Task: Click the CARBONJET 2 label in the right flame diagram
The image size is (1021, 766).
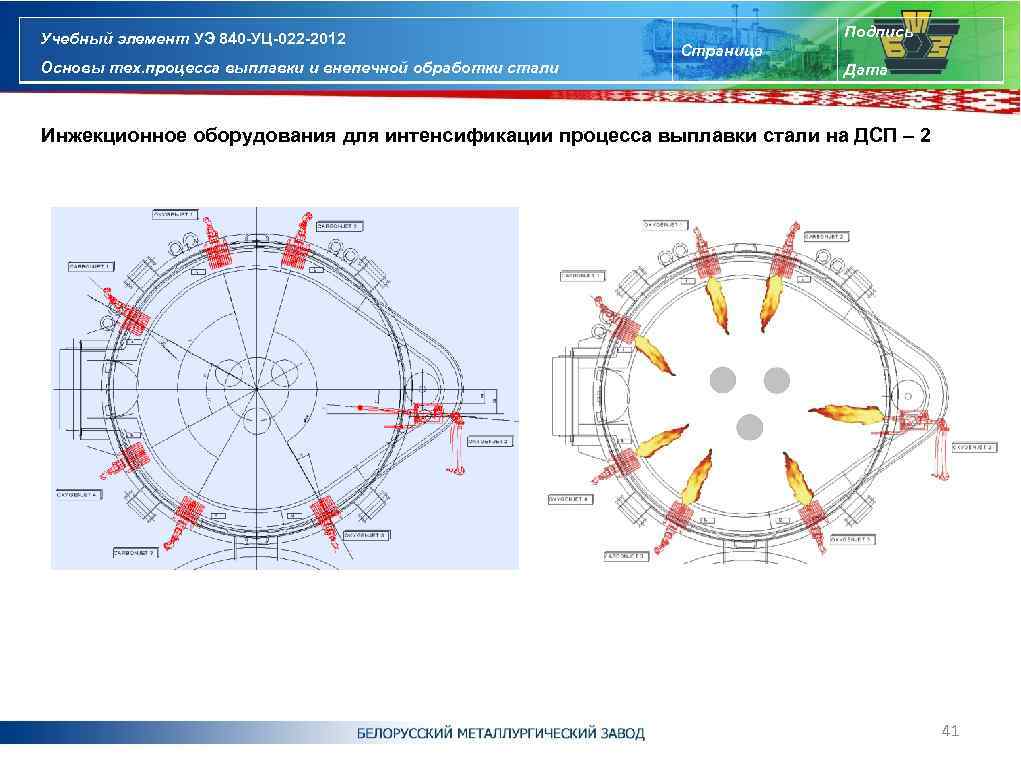Action: pyautogui.click(x=826, y=237)
